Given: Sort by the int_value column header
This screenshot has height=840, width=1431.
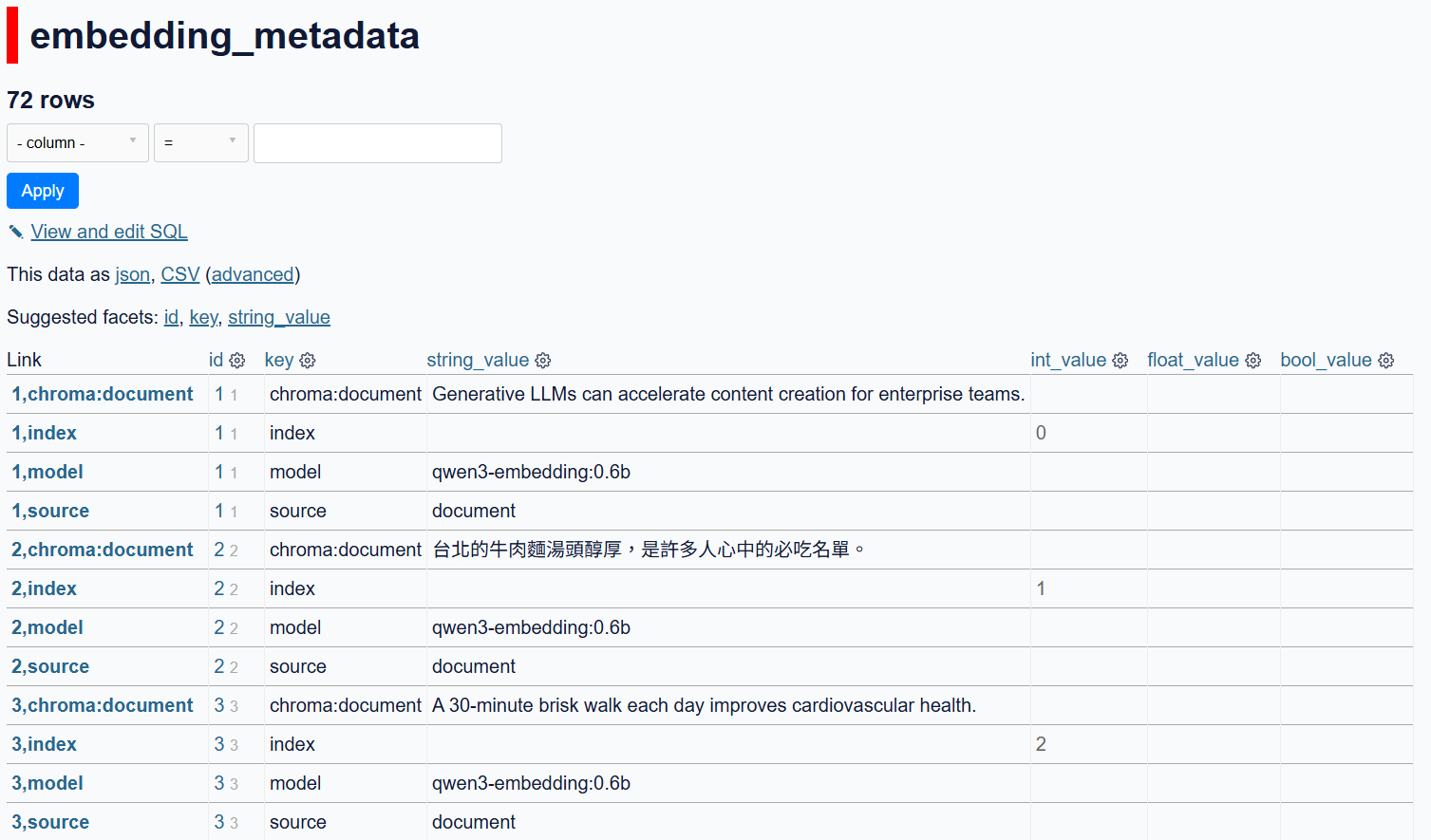Looking at the screenshot, I should [x=1068, y=360].
